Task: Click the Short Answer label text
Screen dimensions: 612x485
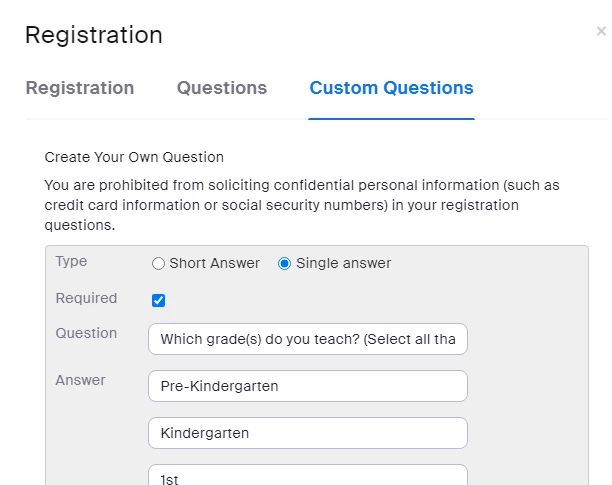Action: pyautogui.click(x=214, y=264)
